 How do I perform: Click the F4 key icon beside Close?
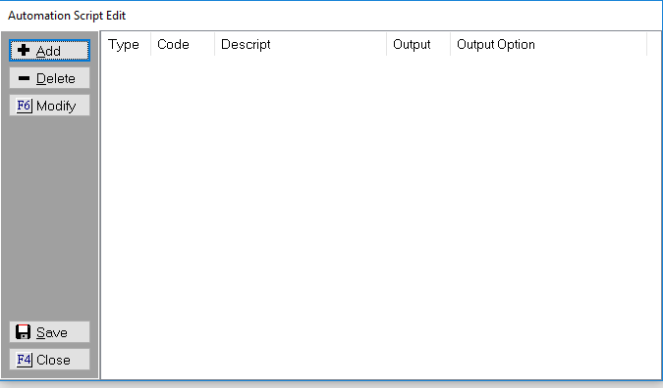click(24, 360)
